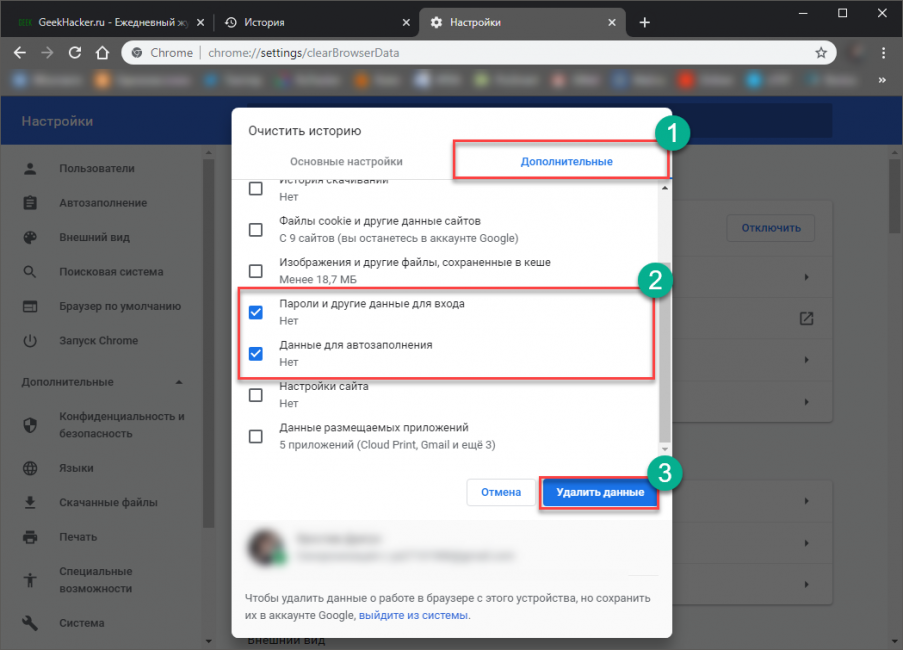Switch to Основные настройки tab
The height and width of the screenshot is (650, 903).
point(346,162)
